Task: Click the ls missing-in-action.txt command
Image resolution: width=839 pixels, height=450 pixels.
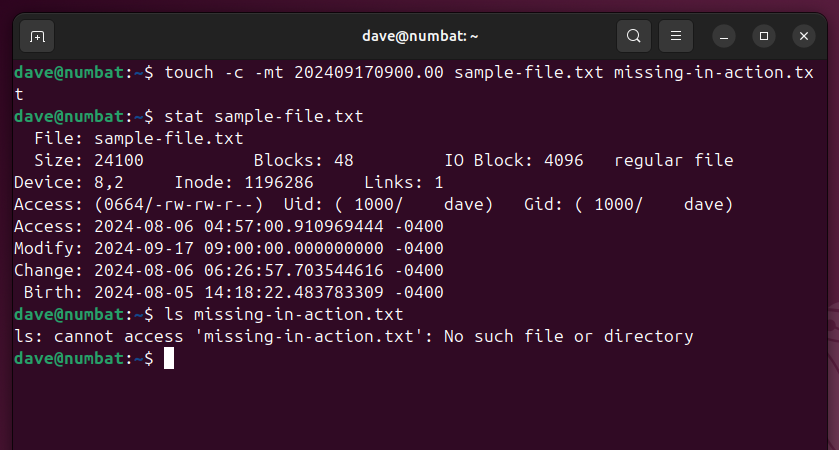Action: (x=284, y=314)
